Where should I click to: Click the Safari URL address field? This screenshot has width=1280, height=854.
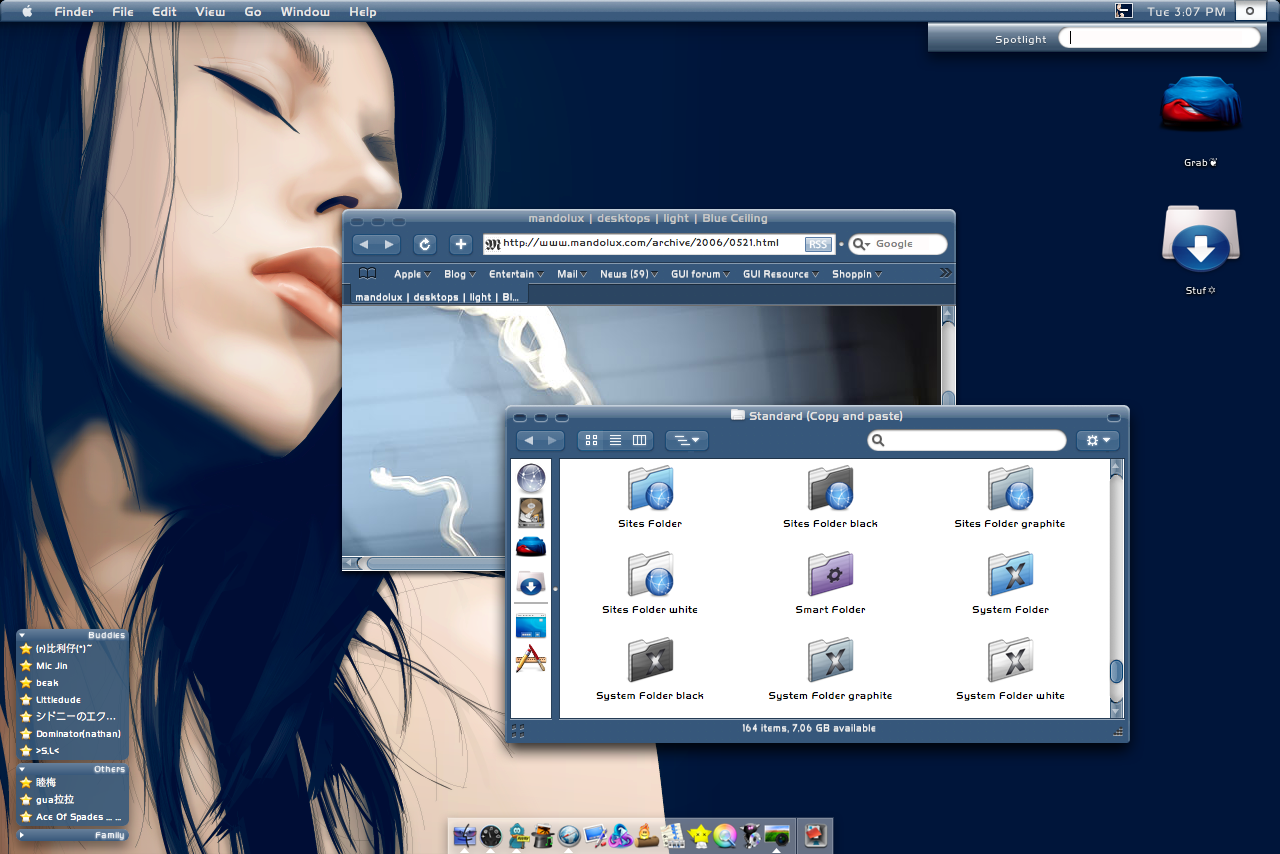coord(659,244)
